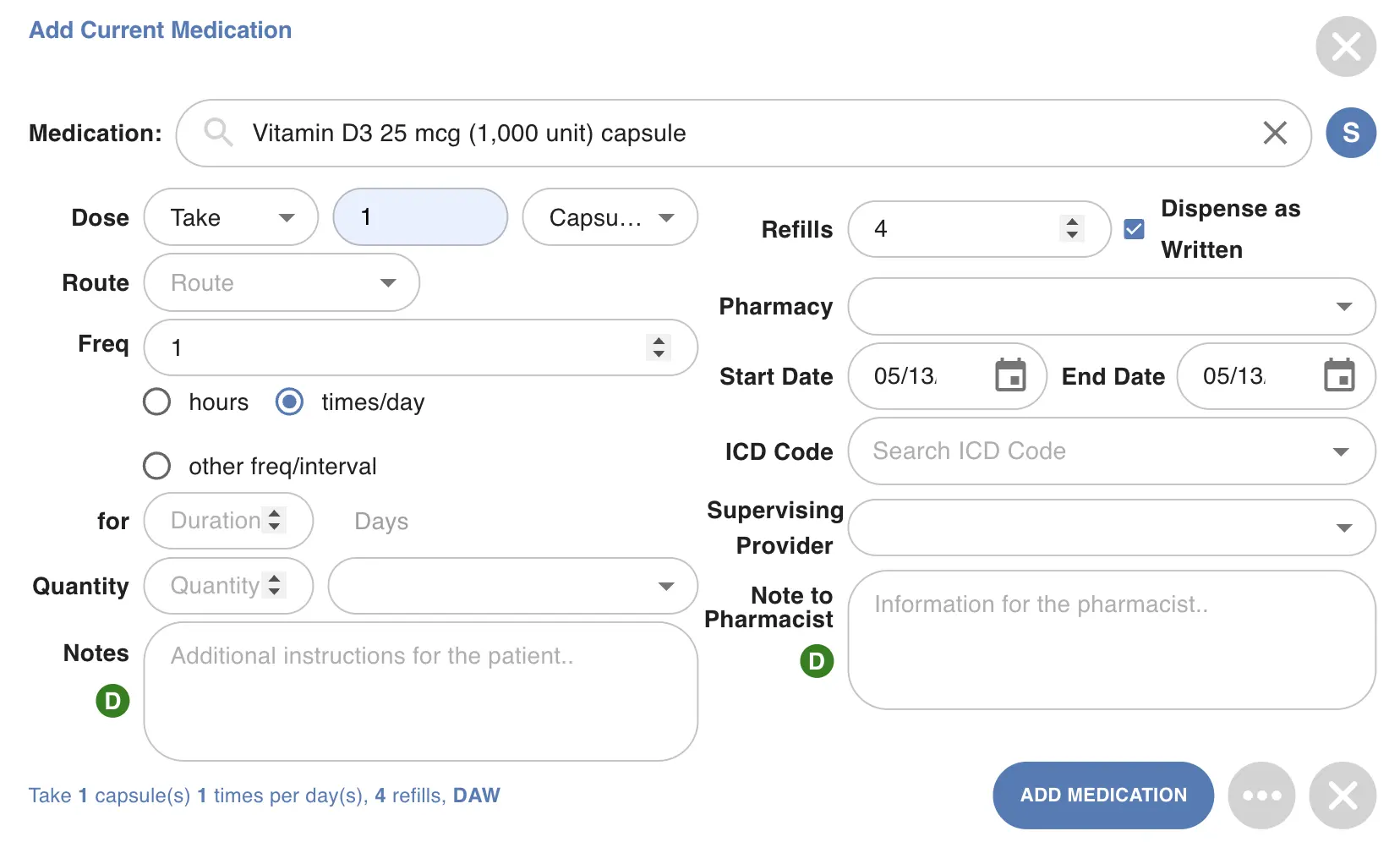
Task: Expand the Route dropdown
Action: point(282,282)
